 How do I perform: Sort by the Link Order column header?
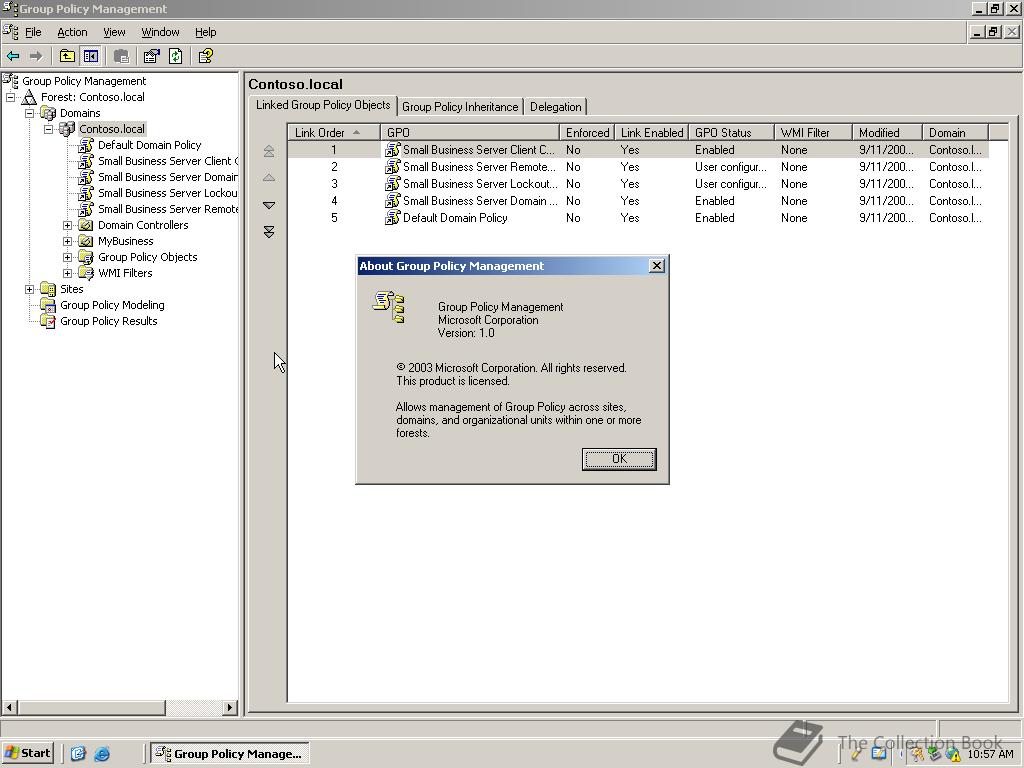[334, 133]
